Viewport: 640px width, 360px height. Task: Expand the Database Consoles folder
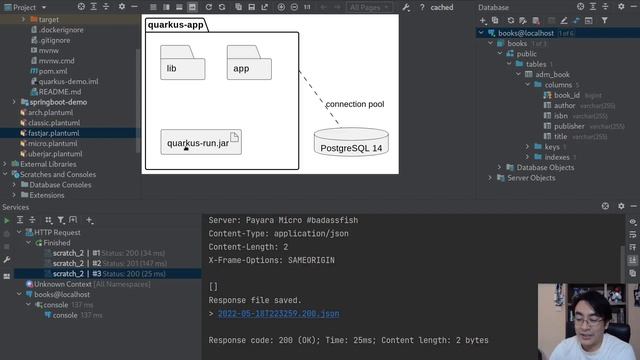[x=14, y=185]
